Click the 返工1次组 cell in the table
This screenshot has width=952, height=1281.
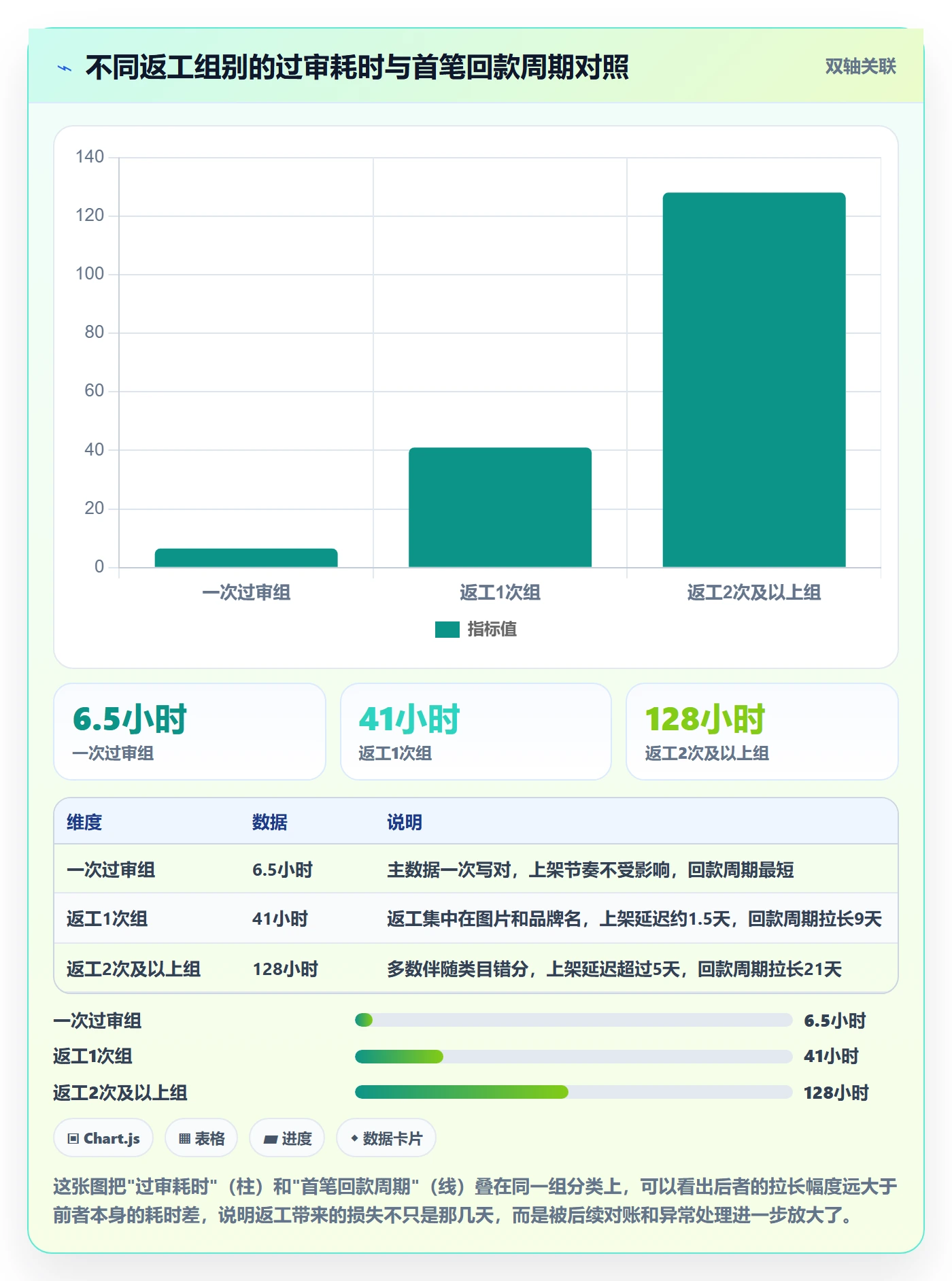pyautogui.click(x=107, y=919)
